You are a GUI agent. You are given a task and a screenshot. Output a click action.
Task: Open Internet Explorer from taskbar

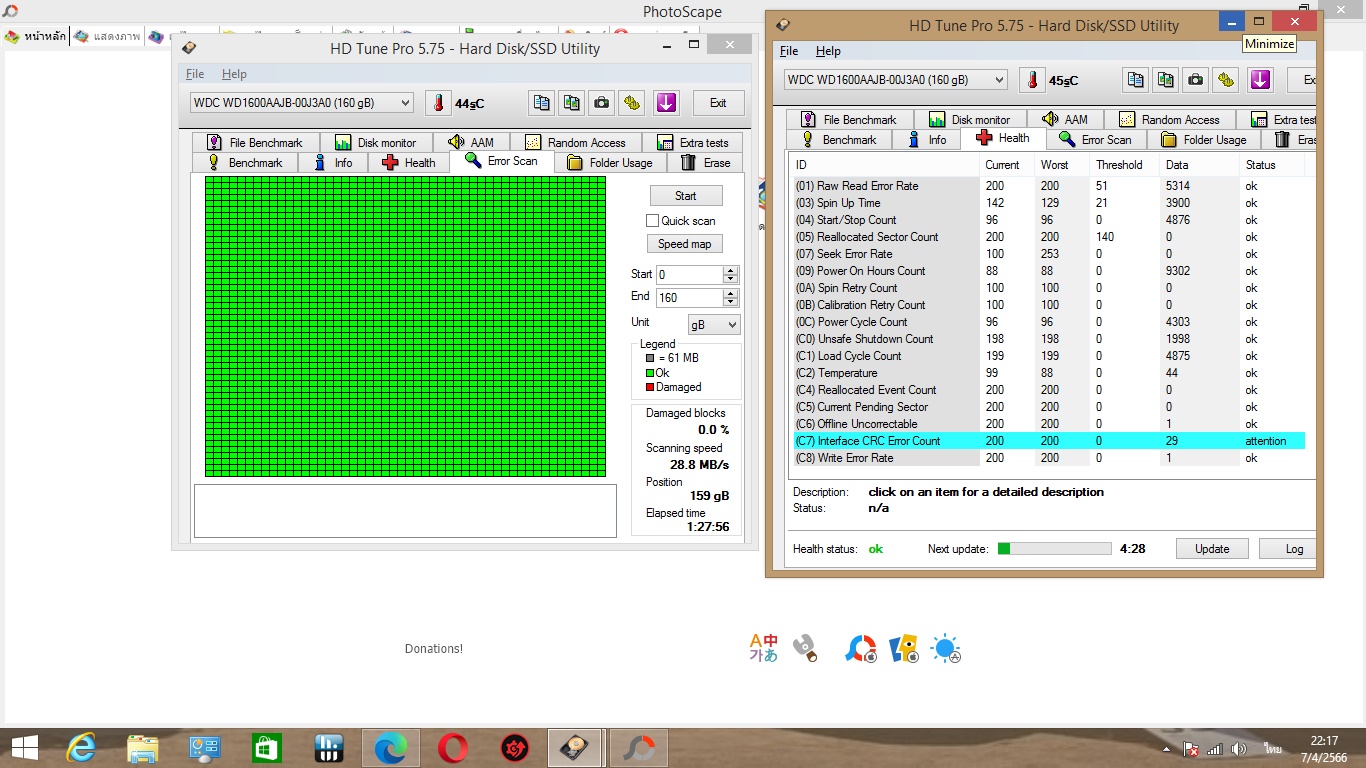click(81, 747)
